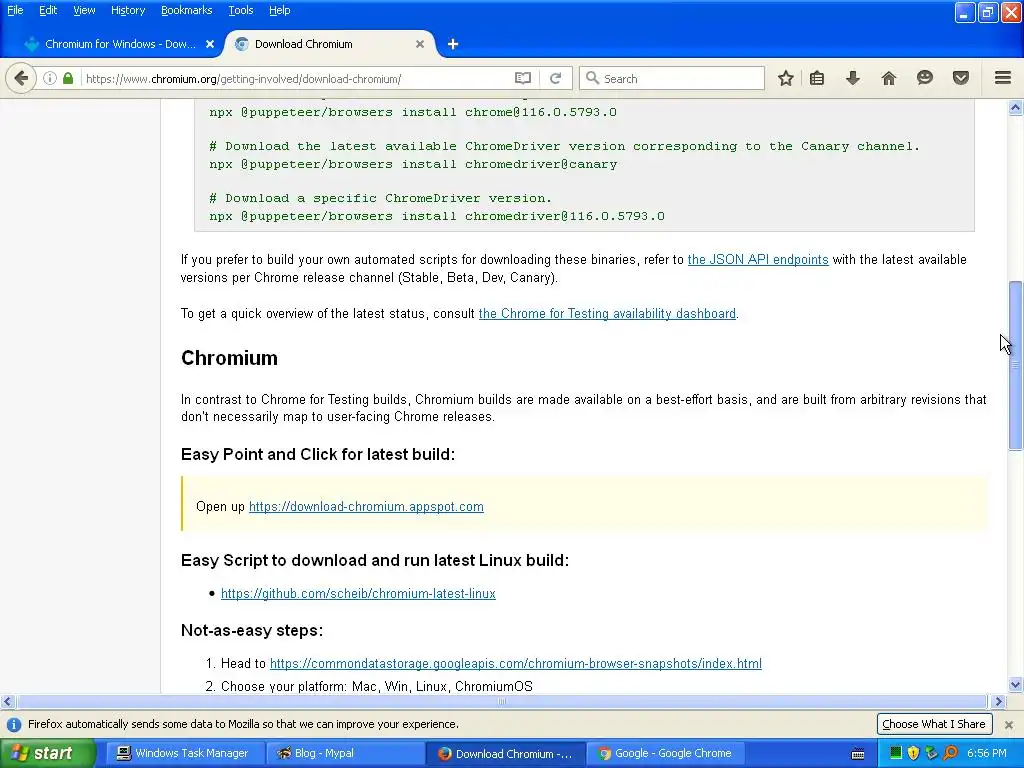Viewport: 1024px width, 768px height.
Task: Open the hamburger menu button
Action: pyautogui.click(x=1003, y=78)
